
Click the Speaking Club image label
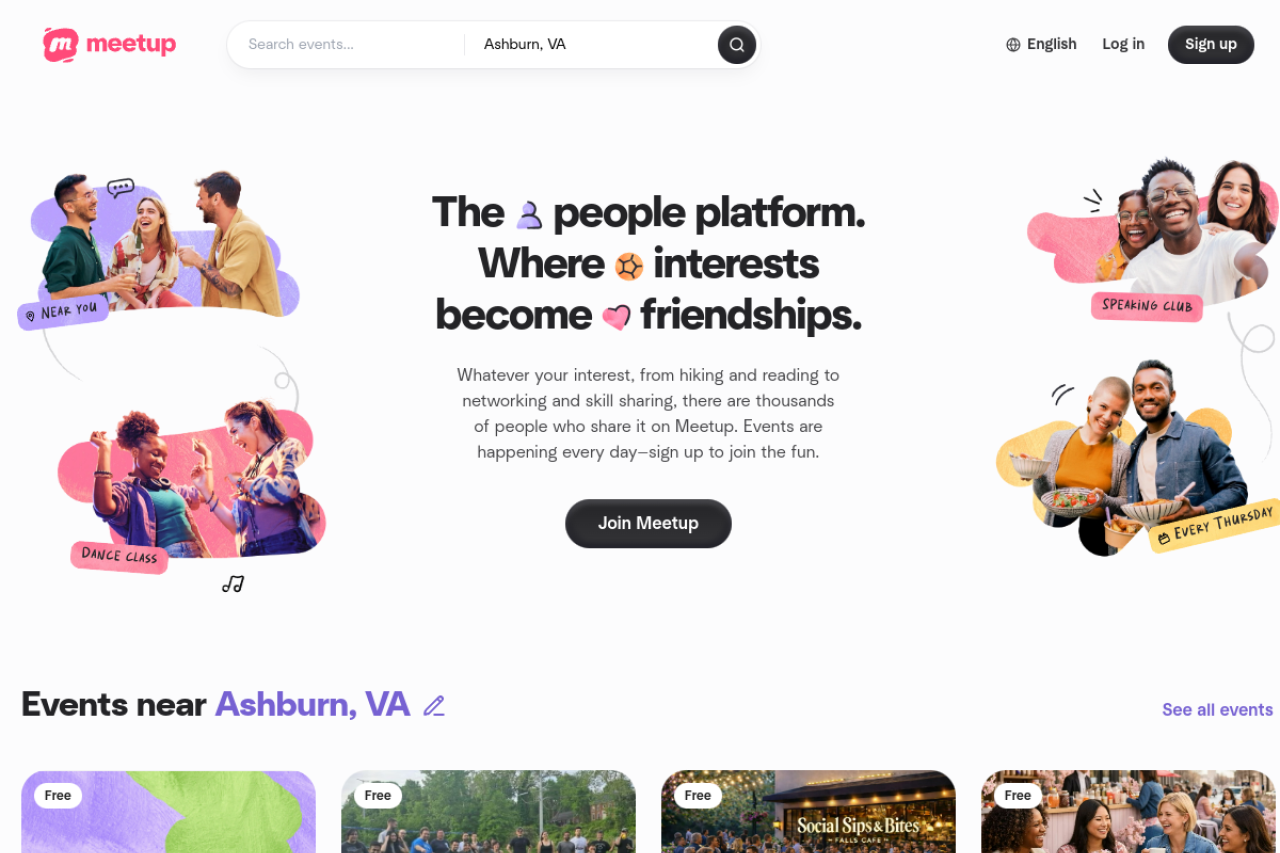tap(1147, 305)
